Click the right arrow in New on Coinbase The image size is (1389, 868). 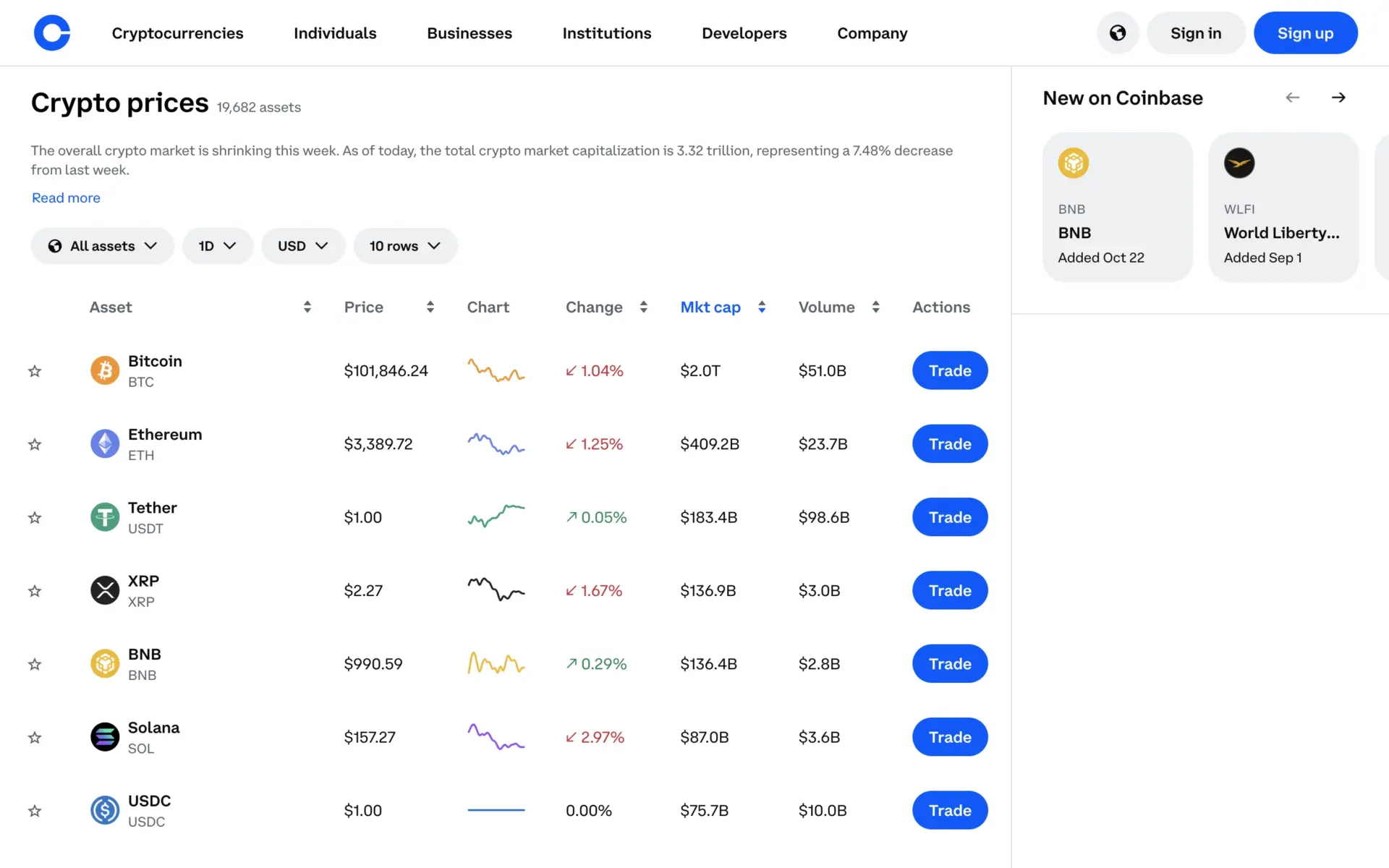1338,97
